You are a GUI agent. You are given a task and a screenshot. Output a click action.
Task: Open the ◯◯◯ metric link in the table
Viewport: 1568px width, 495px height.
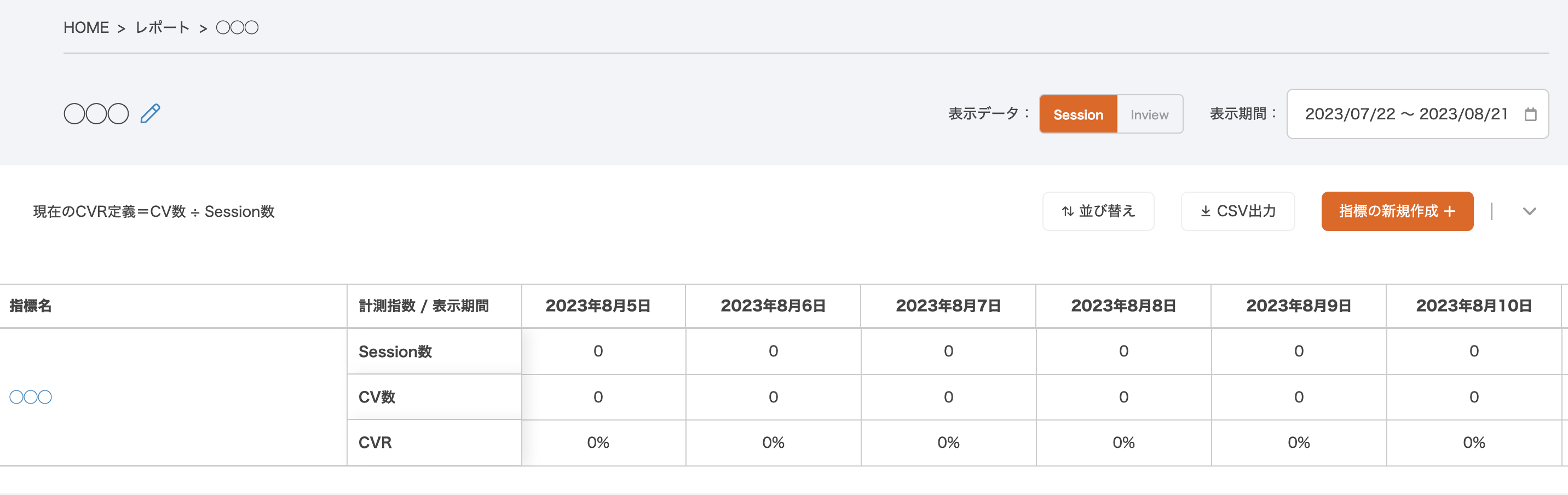pyautogui.click(x=31, y=396)
